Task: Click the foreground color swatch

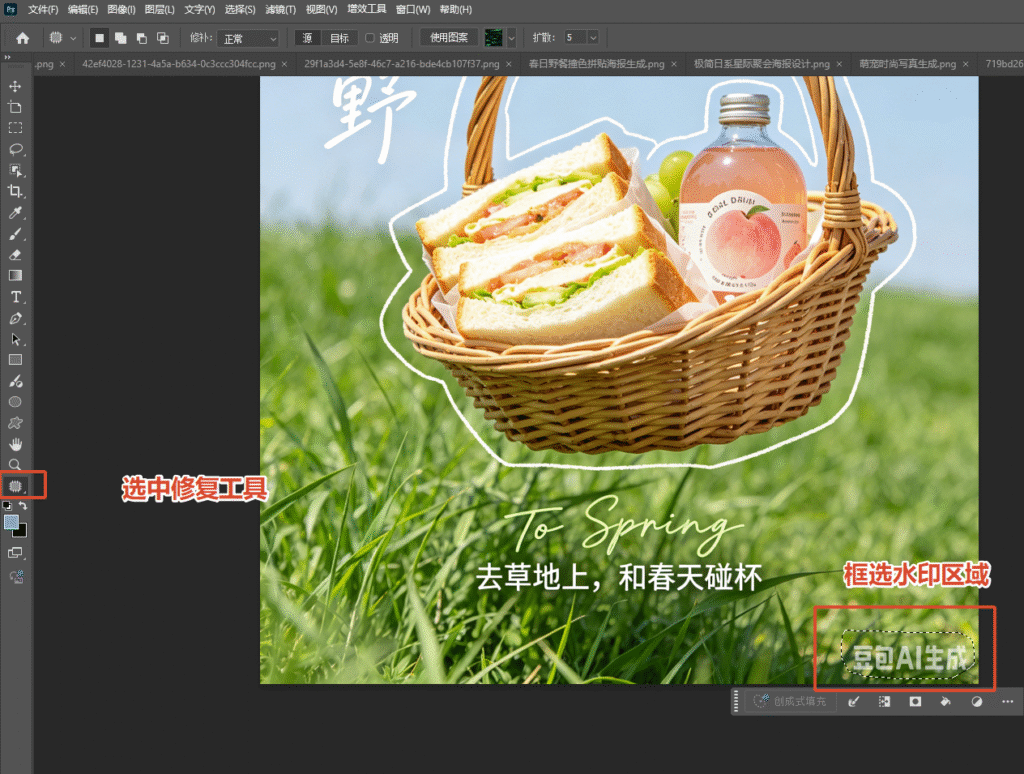Action: pos(10,522)
